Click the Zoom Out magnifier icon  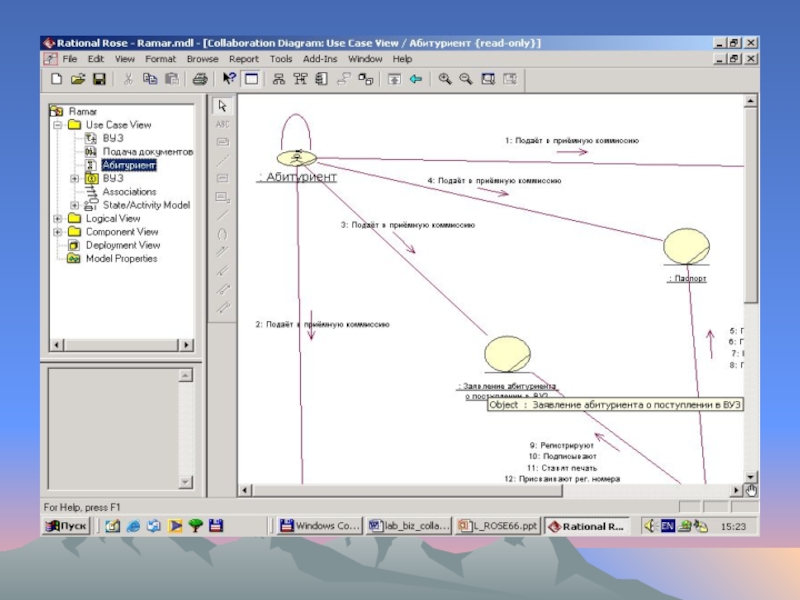pyautogui.click(x=465, y=79)
